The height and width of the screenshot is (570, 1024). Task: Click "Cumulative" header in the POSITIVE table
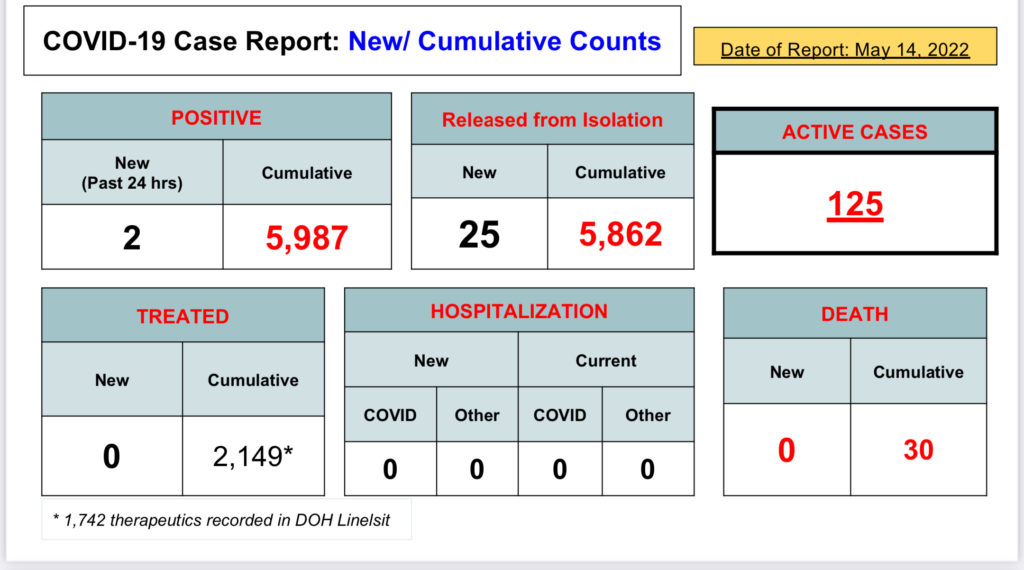pos(307,173)
